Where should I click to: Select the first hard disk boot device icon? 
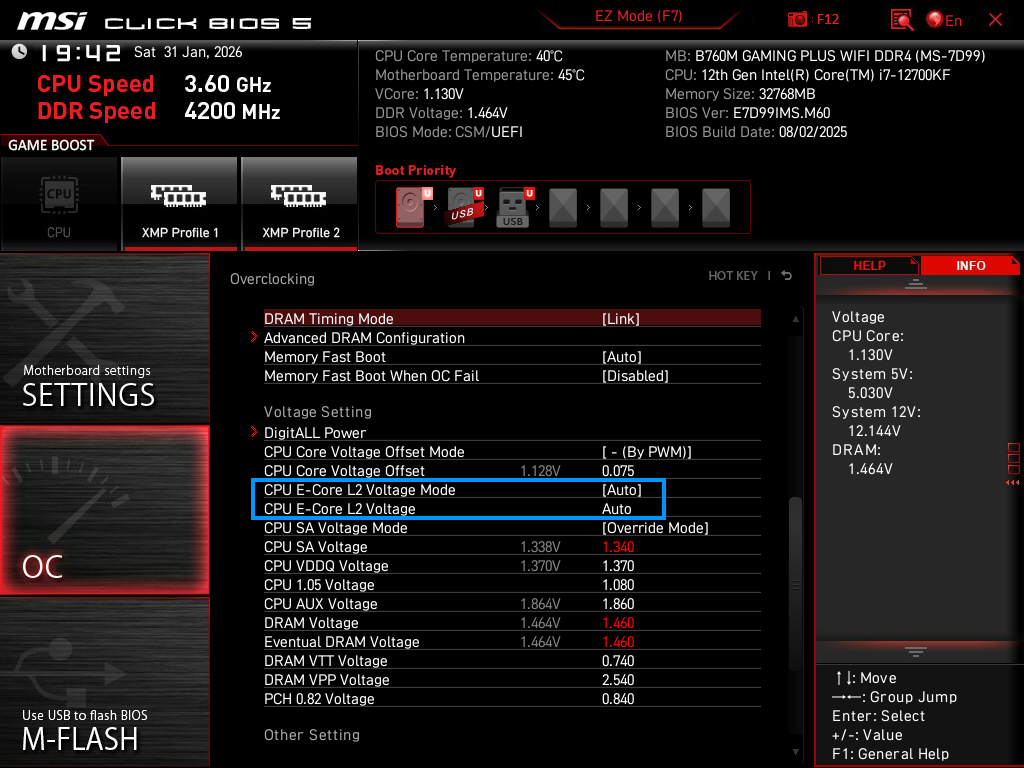[x=411, y=207]
